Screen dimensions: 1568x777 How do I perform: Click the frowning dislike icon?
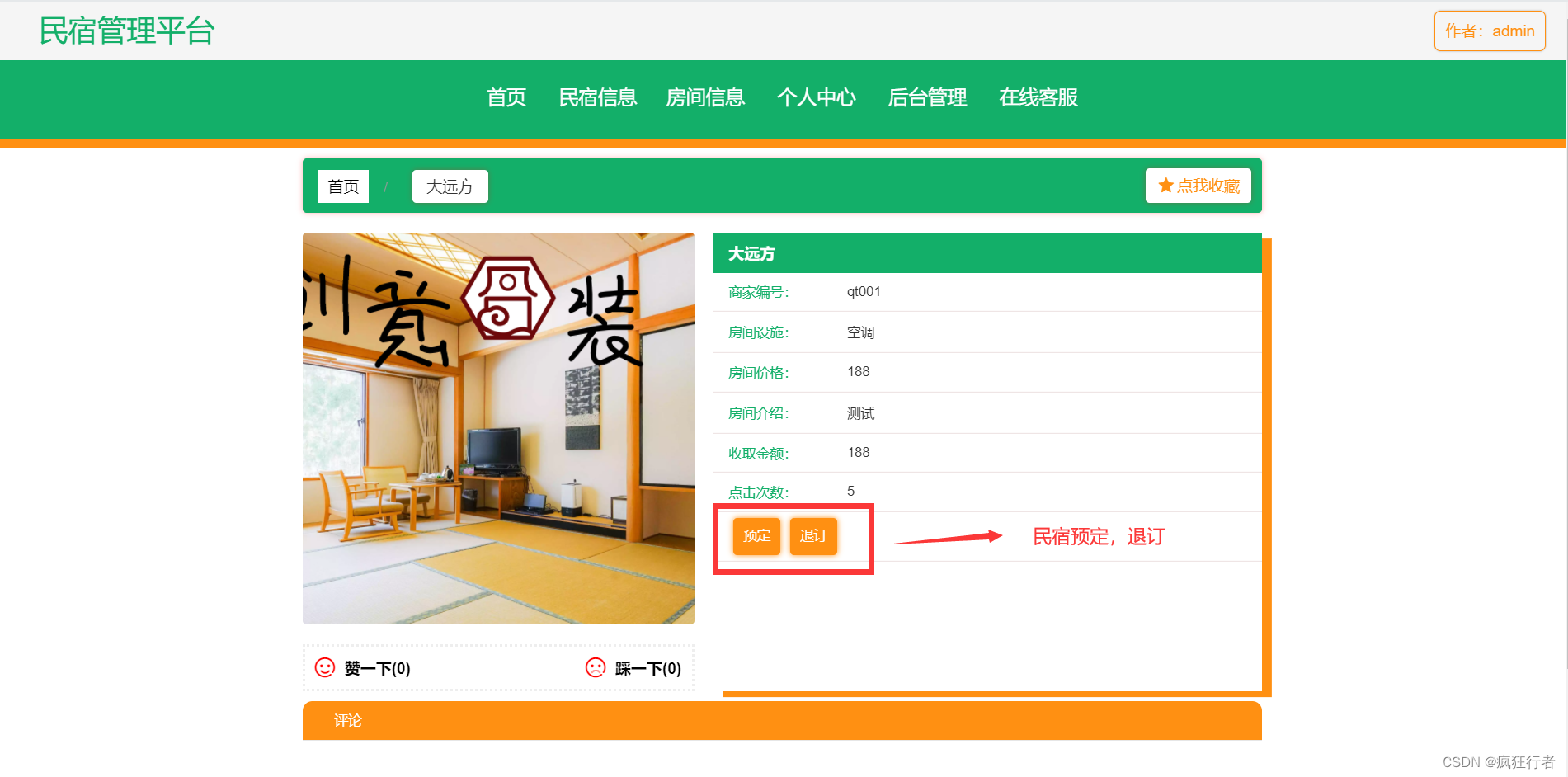click(x=596, y=667)
